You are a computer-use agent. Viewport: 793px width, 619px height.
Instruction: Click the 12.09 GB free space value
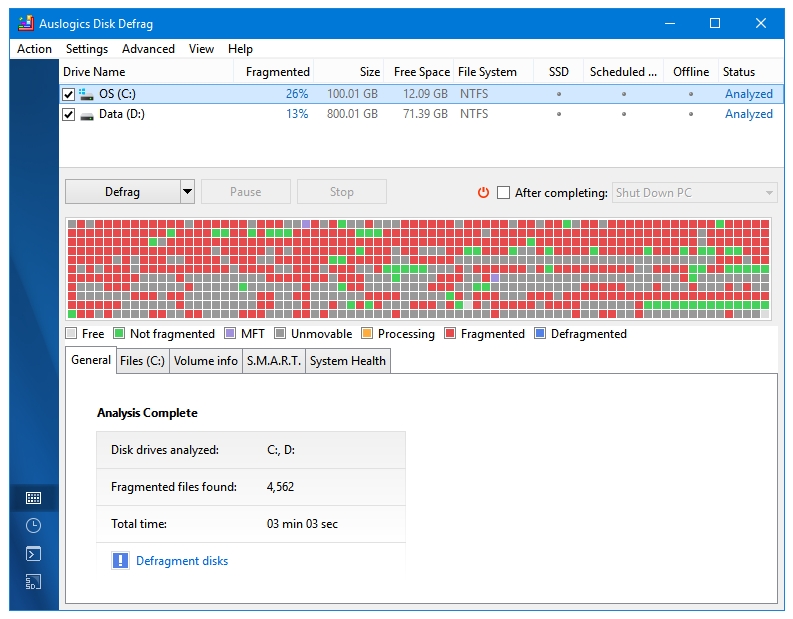(x=425, y=94)
